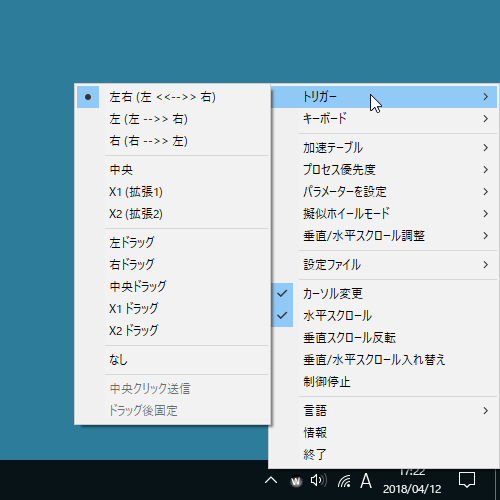Enable 垂直スクロール反転 option
This screenshot has height=500, width=500.
[384, 338]
